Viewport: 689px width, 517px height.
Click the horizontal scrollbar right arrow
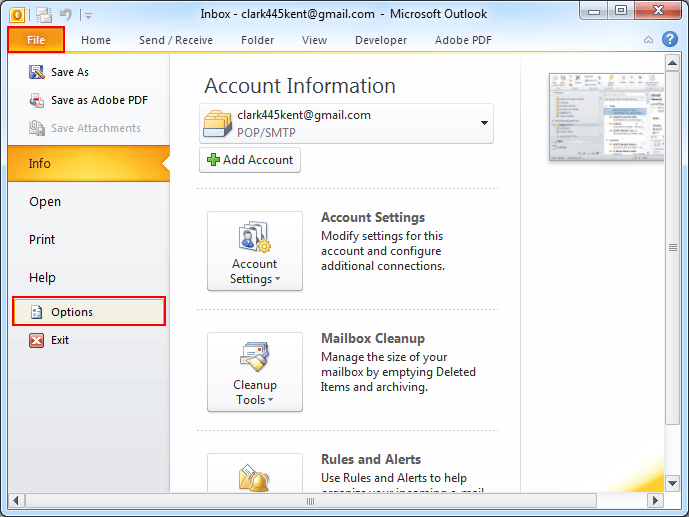pos(655,500)
